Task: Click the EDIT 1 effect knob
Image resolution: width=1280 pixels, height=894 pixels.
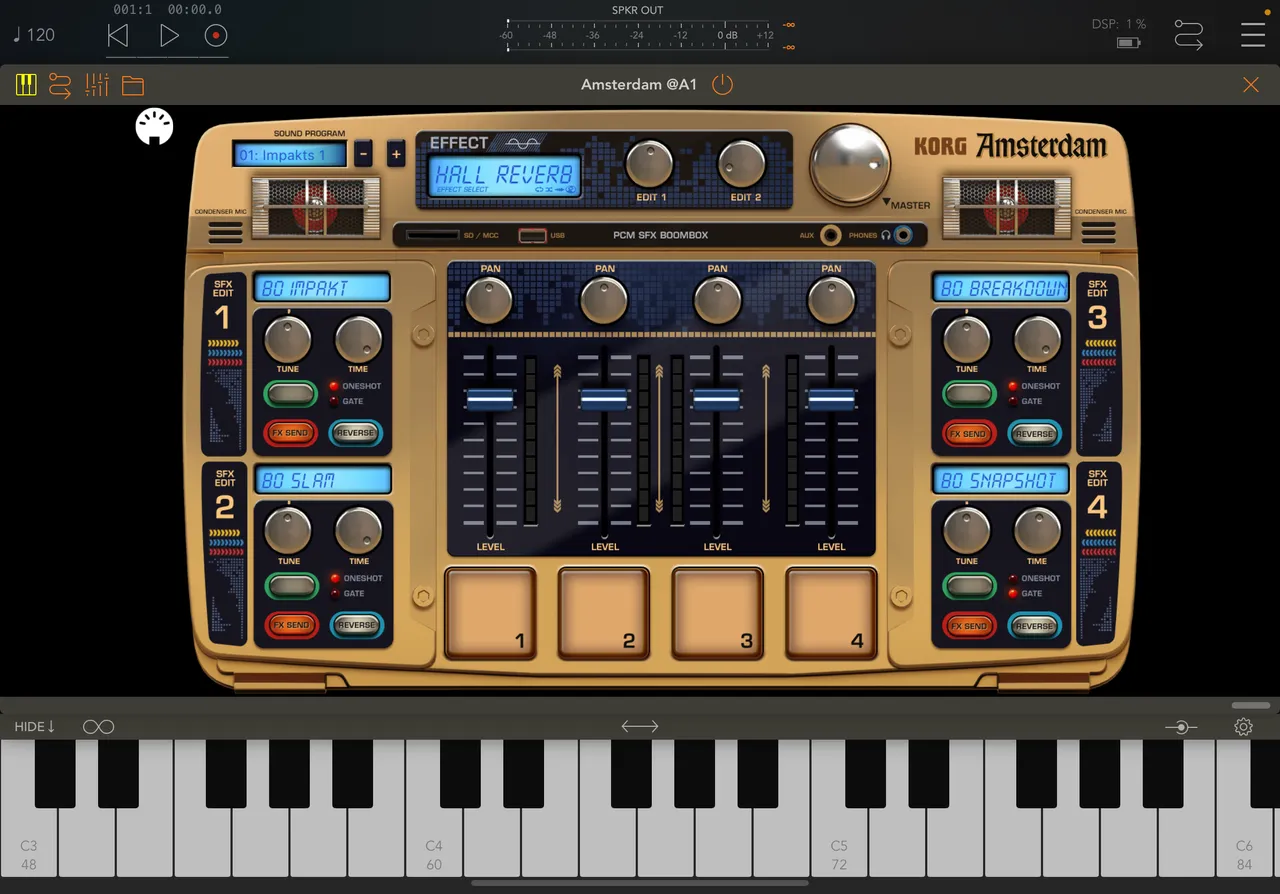Action: point(650,164)
